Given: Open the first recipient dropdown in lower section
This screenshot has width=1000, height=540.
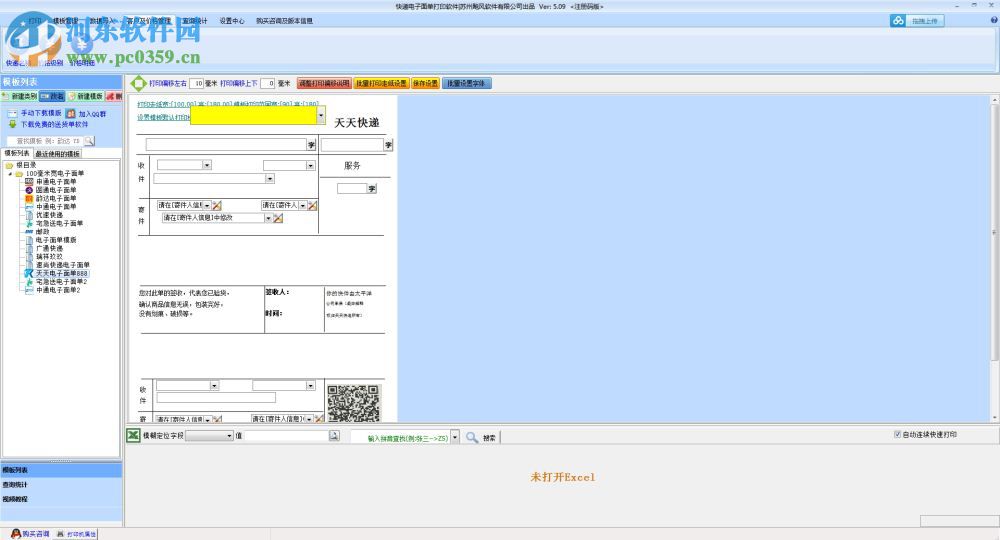Looking at the screenshot, I should tap(214, 386).
